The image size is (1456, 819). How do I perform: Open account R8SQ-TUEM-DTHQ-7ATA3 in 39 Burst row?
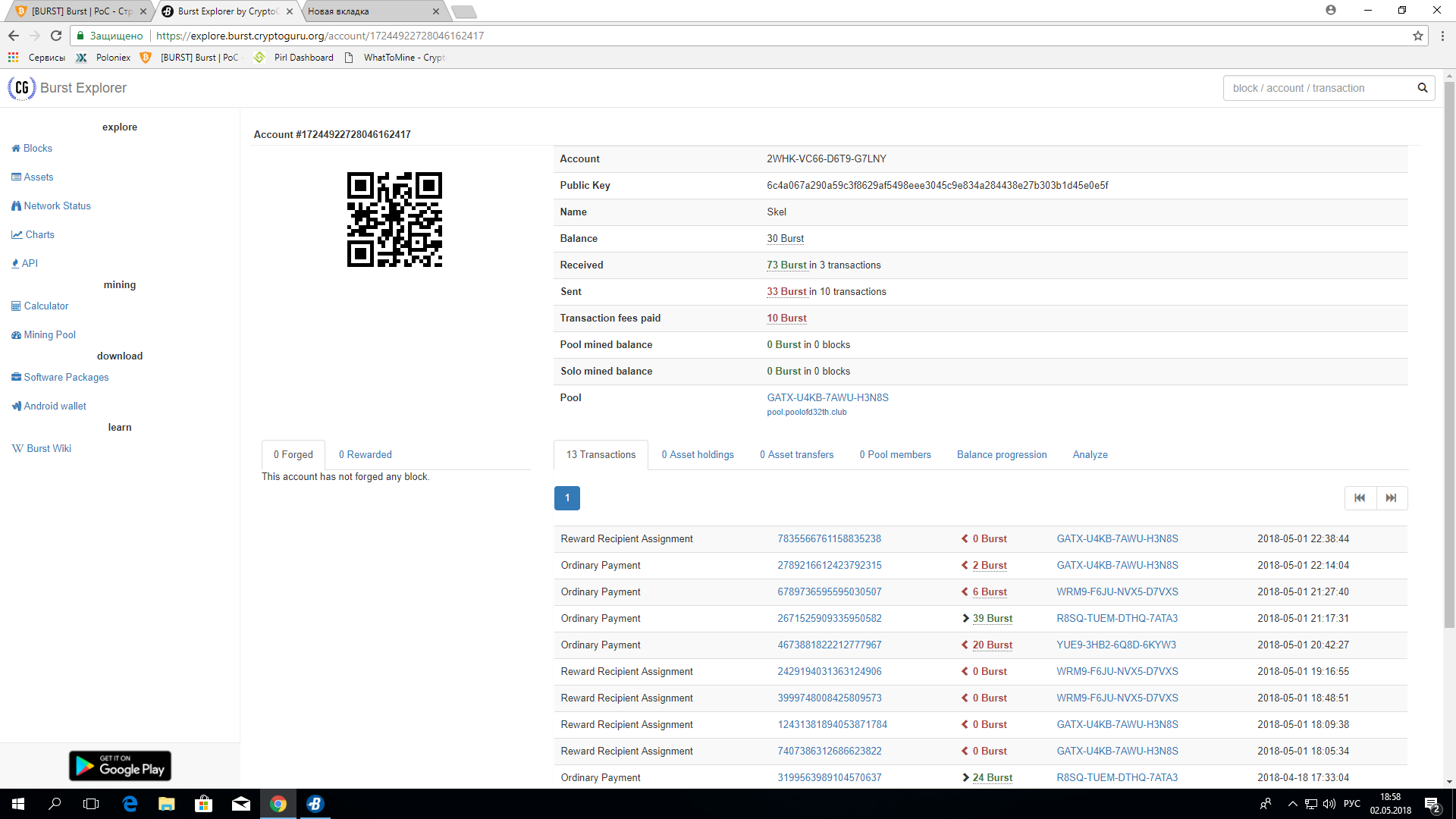tap(1117, 619)
